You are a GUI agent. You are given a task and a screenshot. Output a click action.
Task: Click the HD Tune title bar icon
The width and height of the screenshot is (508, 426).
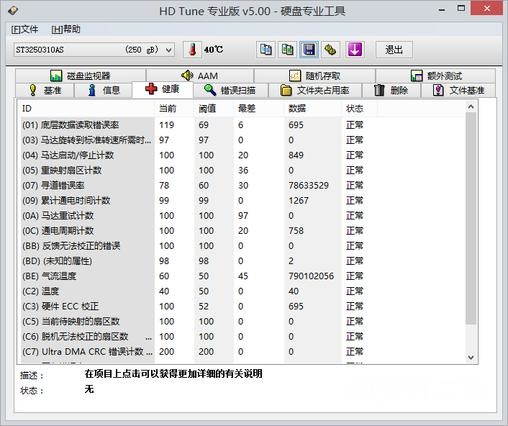point(13,10)
